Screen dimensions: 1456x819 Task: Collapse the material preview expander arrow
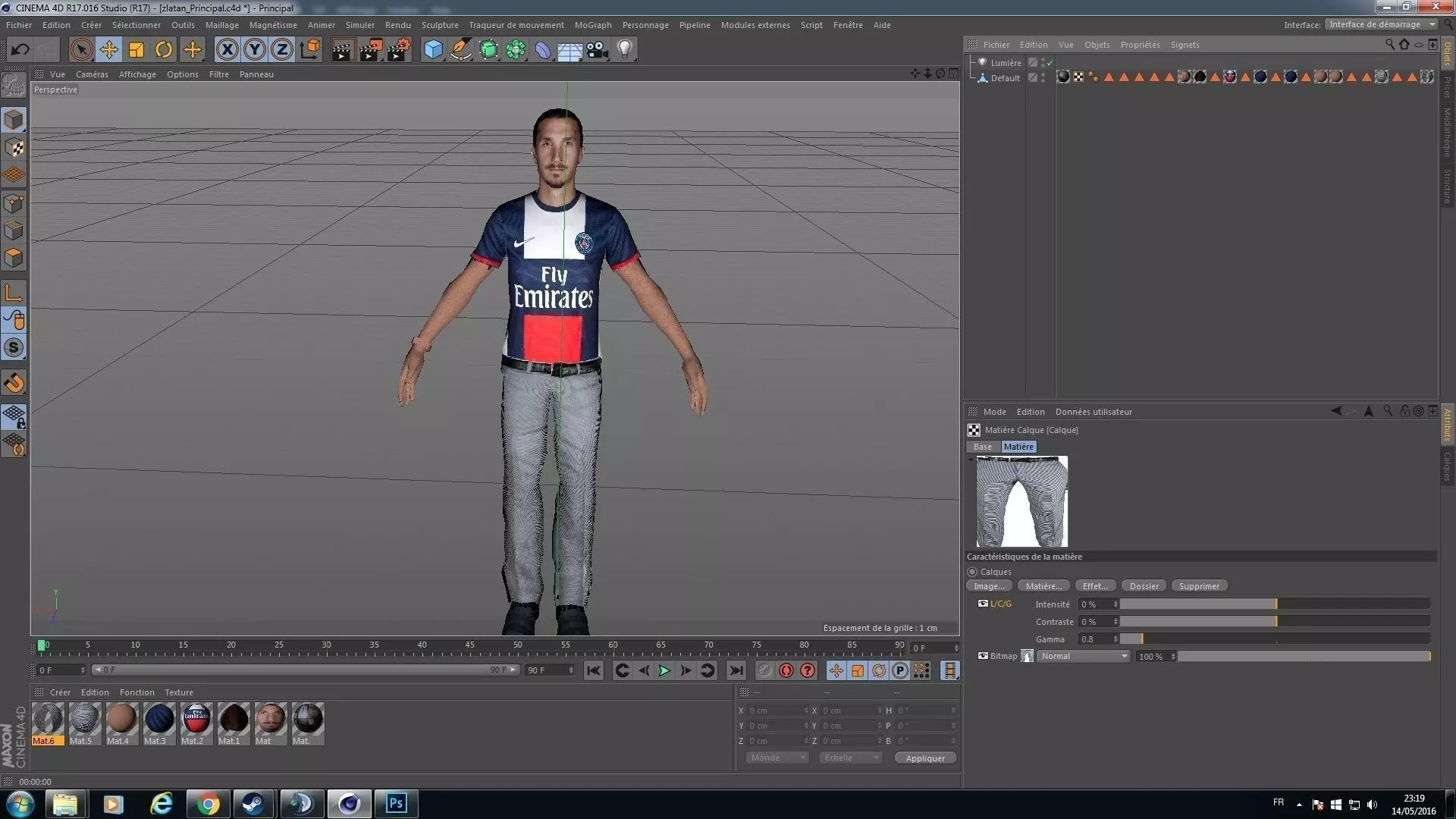(x=971, y=460)
